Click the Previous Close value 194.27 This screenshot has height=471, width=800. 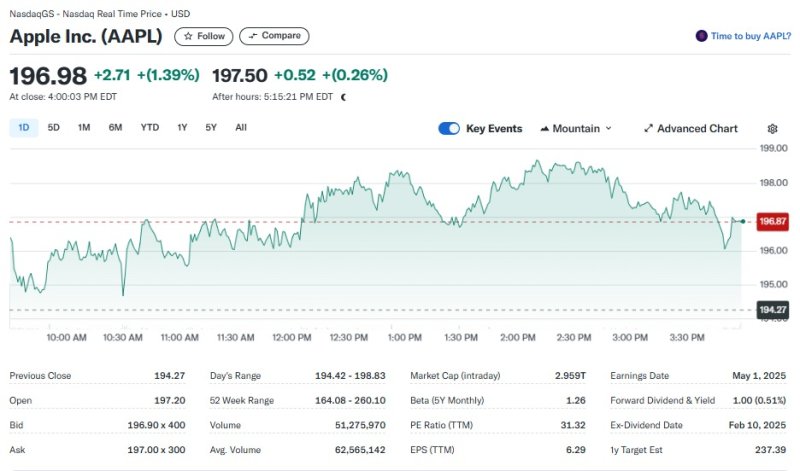click(x=169, y=376)
